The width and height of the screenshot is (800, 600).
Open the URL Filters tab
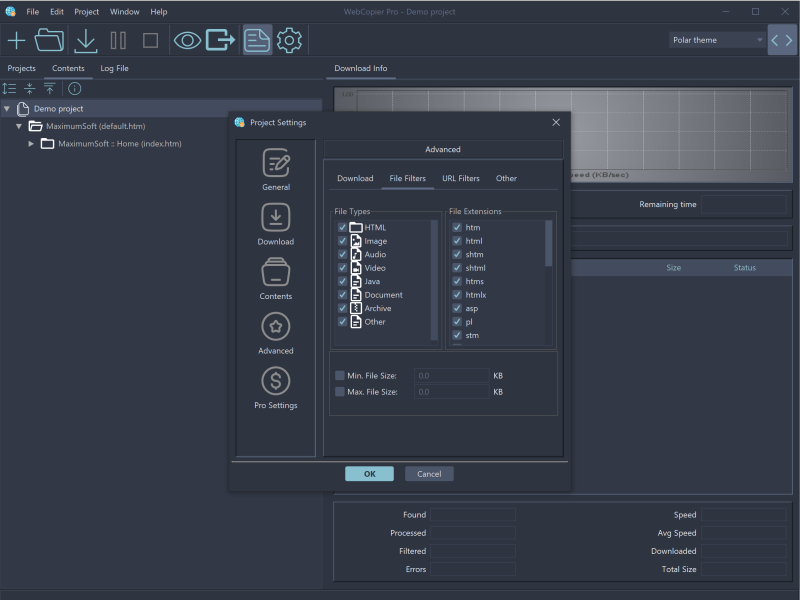pyautogui.click(x=461, y=179)
